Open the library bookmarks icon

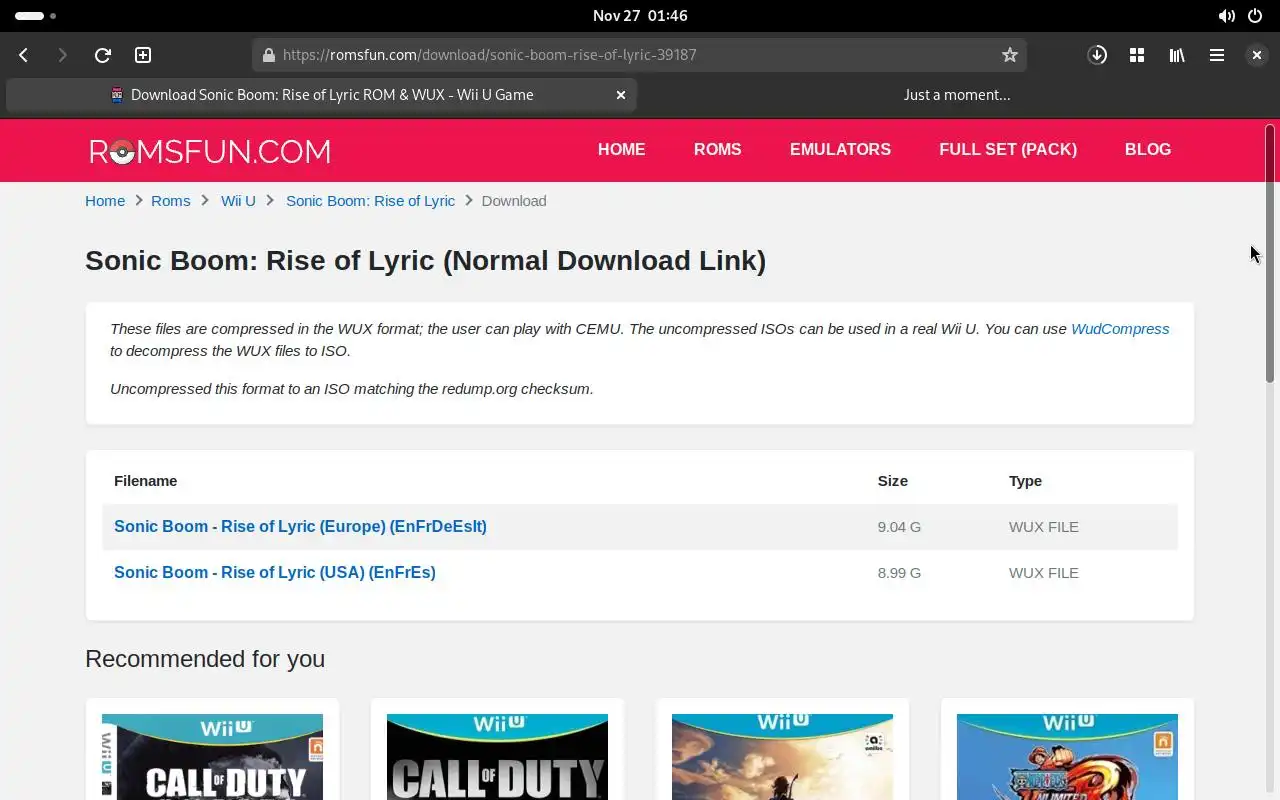click(1177, 55)
